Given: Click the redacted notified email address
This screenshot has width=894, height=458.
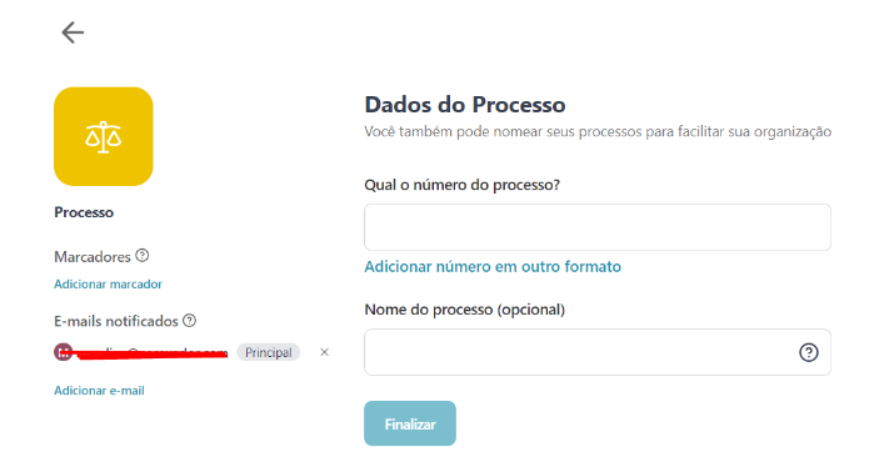Looking at the screenshot, I should [151, 353].
